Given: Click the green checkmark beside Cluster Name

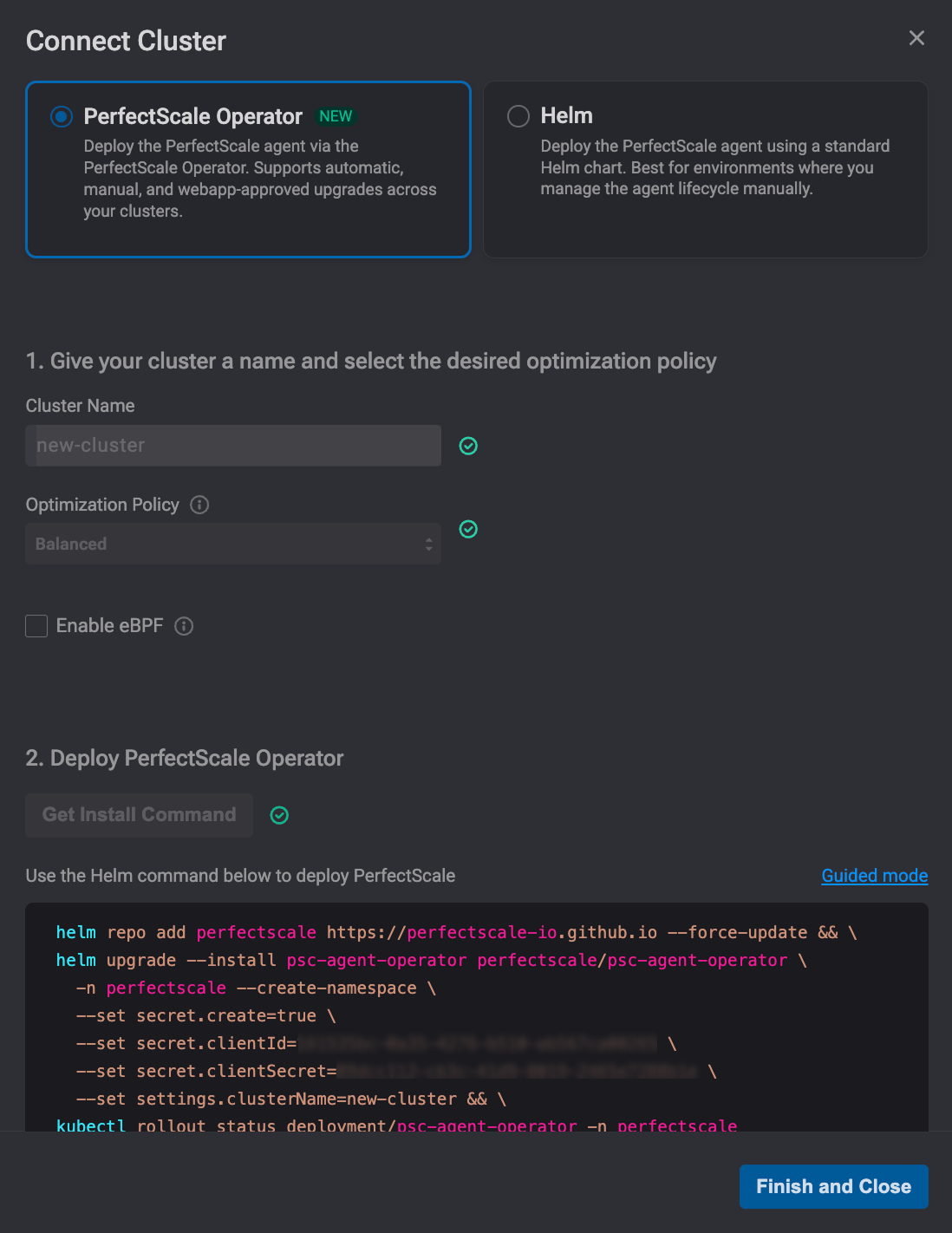Looking at the screenshot, I should (468, 446).
